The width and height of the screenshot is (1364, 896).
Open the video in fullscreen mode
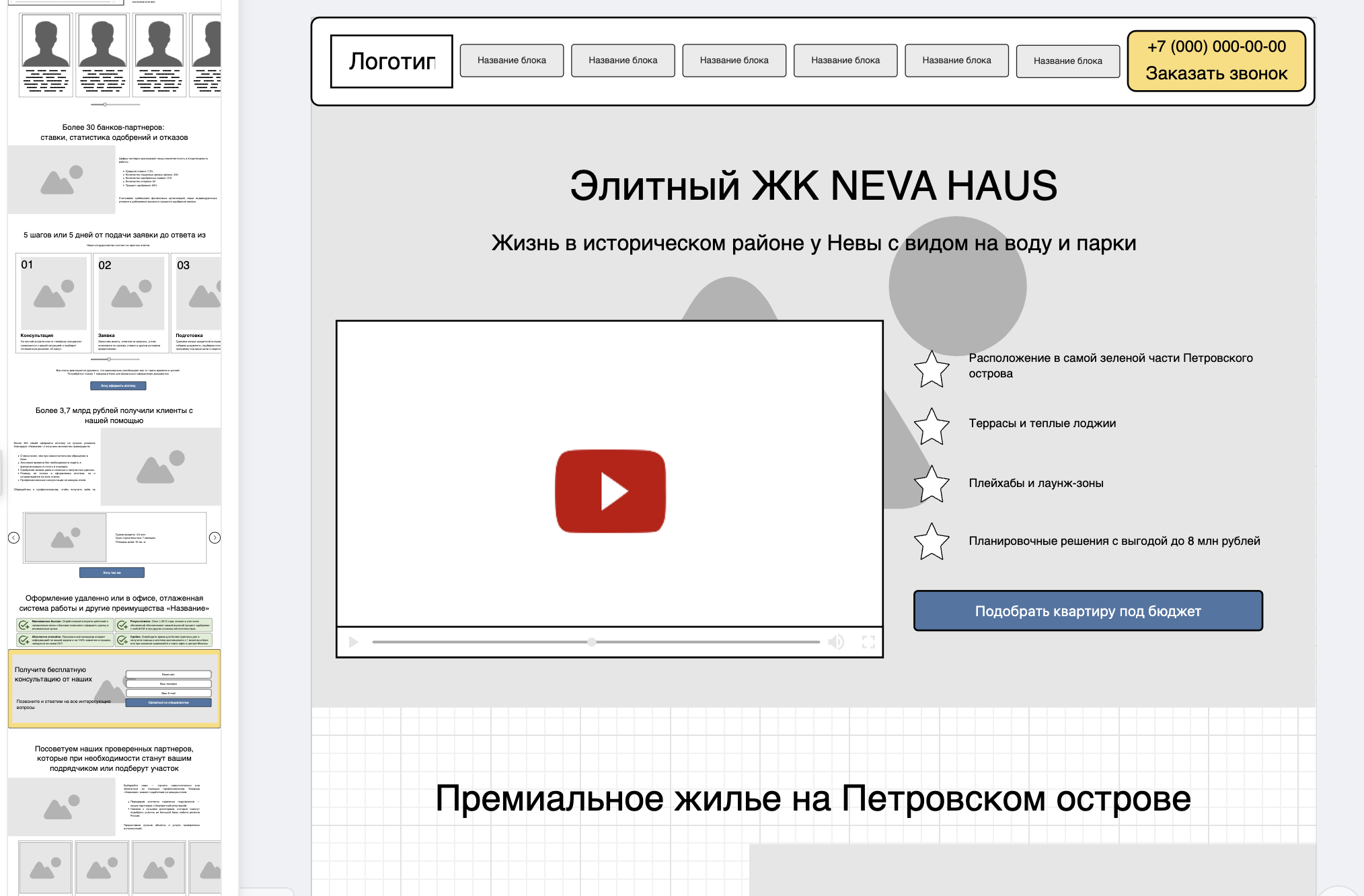(x=868, y=642)
